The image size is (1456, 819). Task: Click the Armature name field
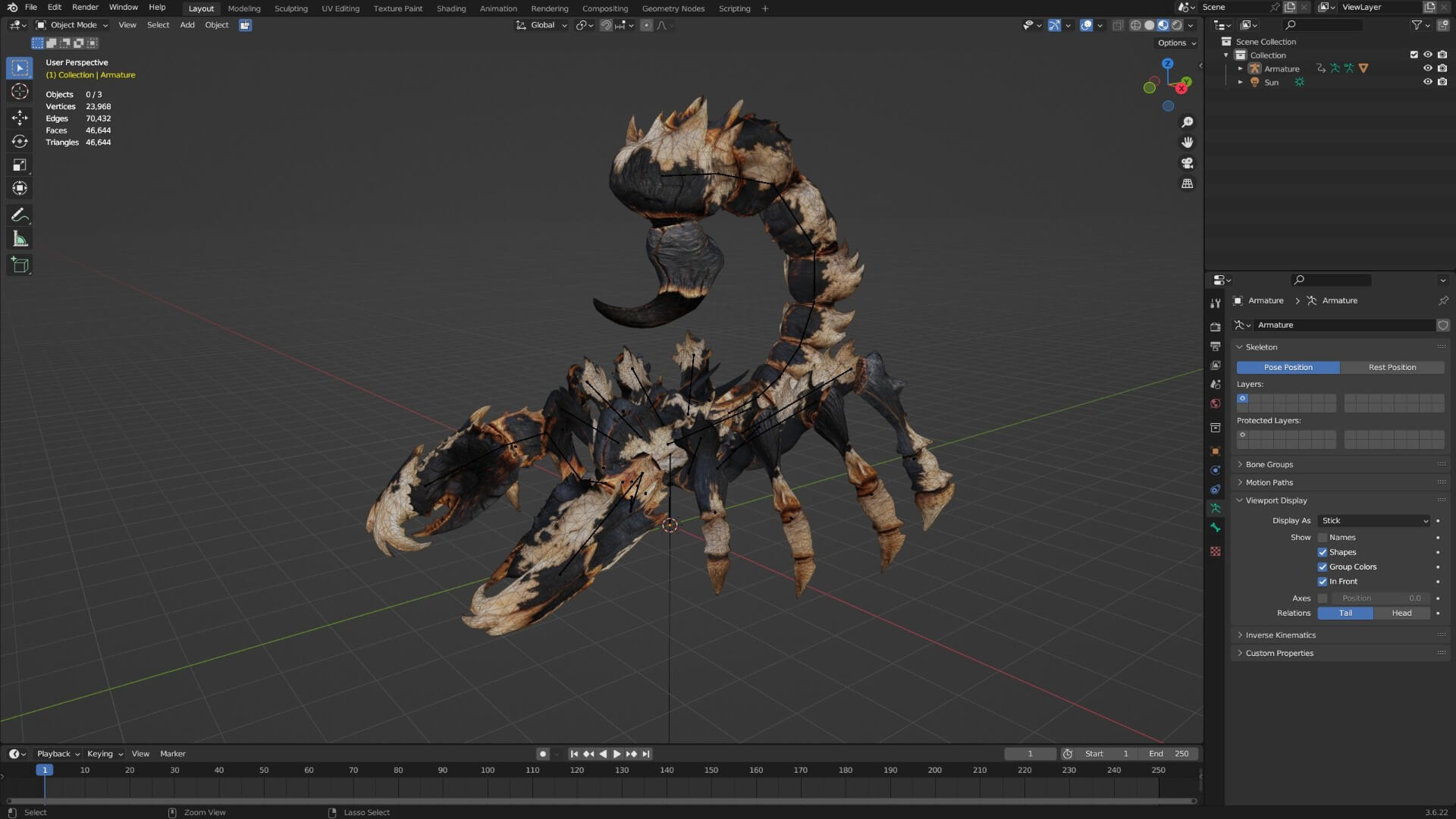[x=1344, y=325]
